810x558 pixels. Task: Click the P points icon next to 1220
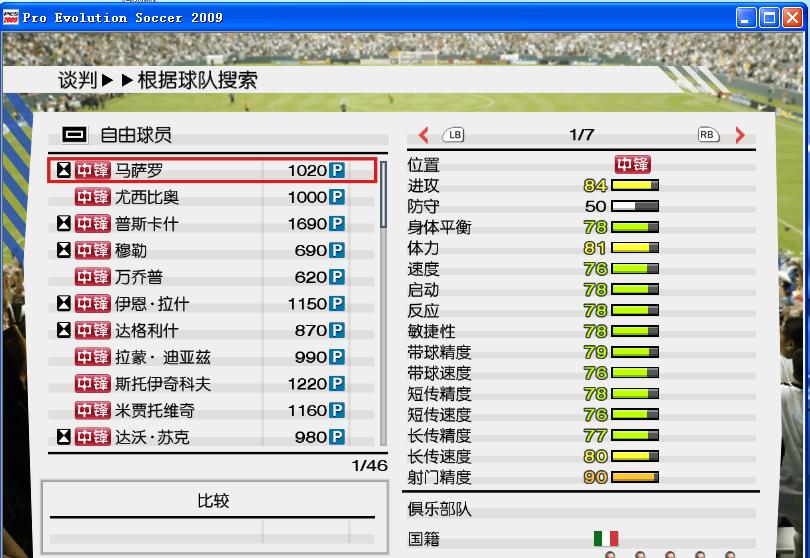(337, 384)
